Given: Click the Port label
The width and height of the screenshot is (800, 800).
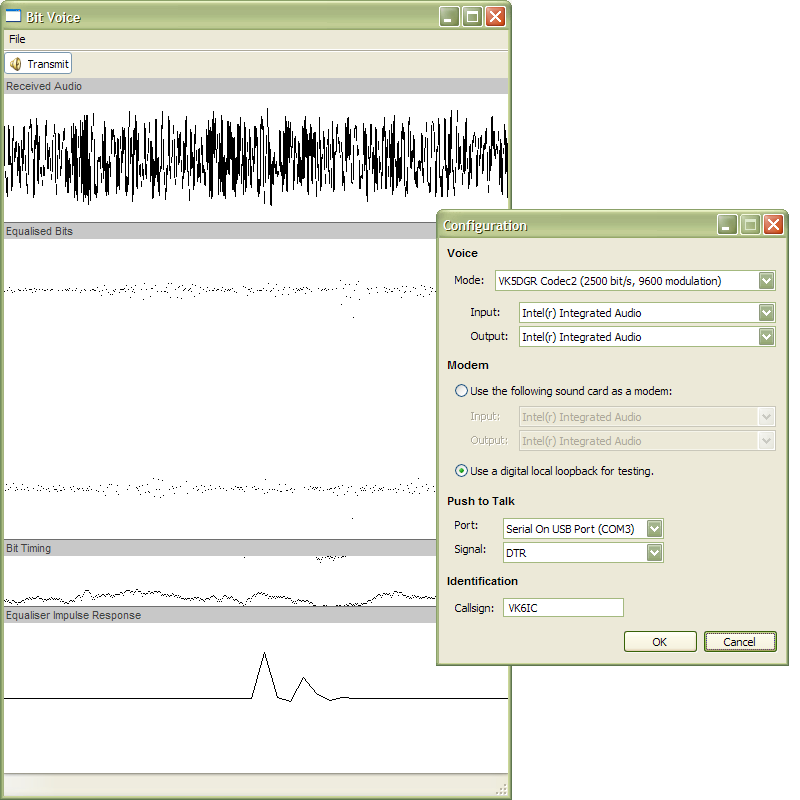Looking at the screenshot, I should pos(466,525).
